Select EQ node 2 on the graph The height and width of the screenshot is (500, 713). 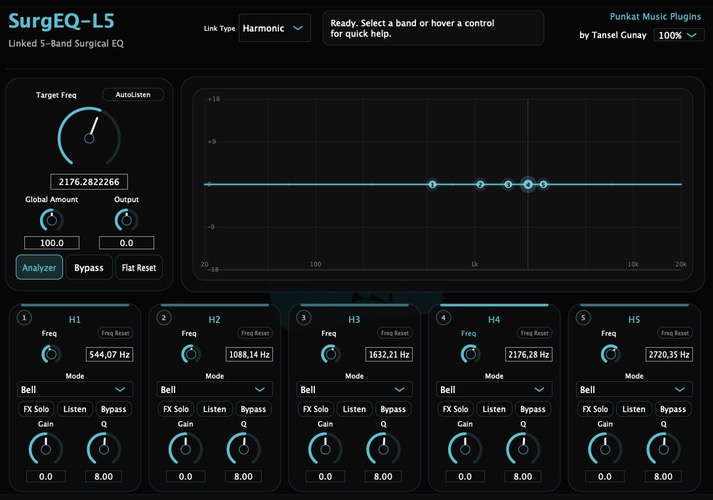pos(480,185)
